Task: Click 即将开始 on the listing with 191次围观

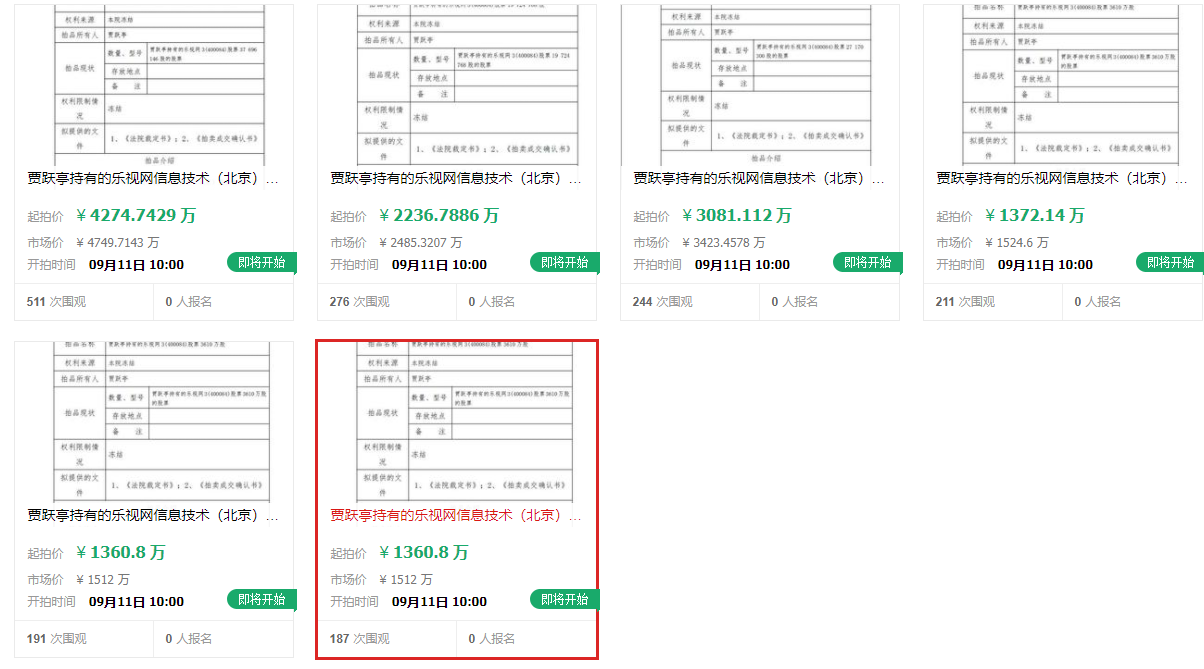Action: click(x=262, y=600)
